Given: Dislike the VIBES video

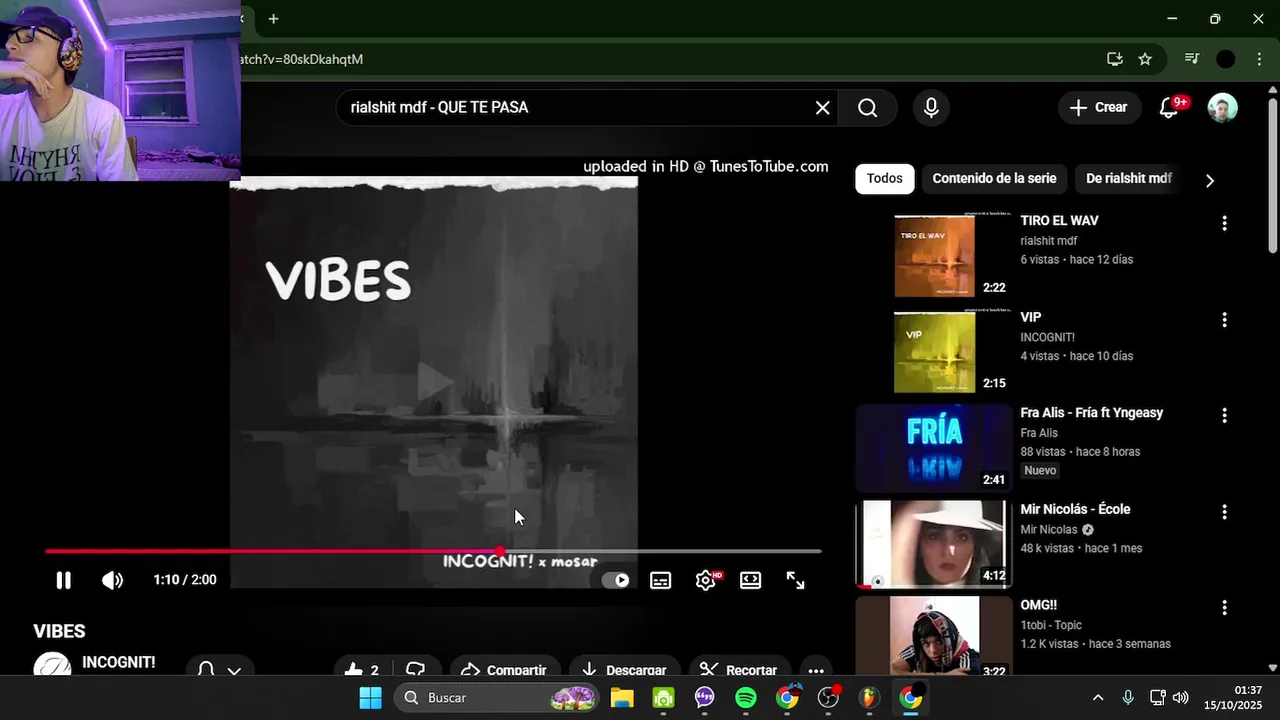Looking at the screenshot, I should click(416, 670).
